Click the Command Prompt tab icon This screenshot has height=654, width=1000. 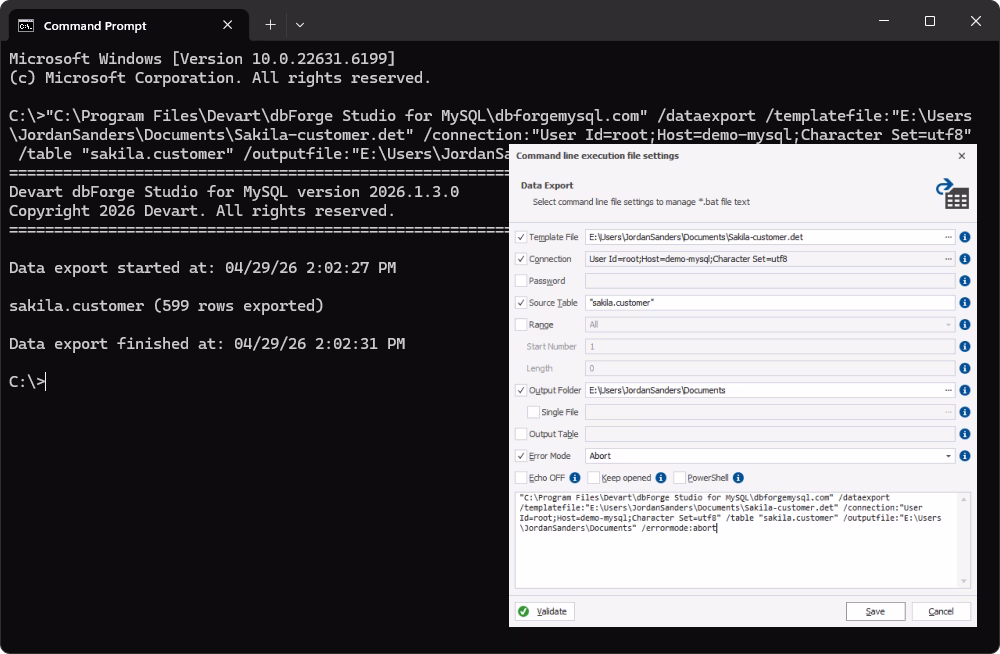[x=26, y=26]
